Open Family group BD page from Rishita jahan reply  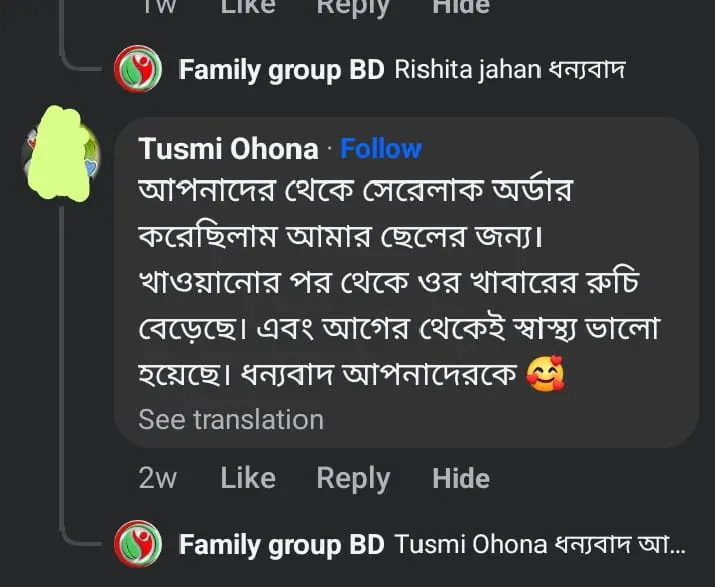[x=281, y=71]
